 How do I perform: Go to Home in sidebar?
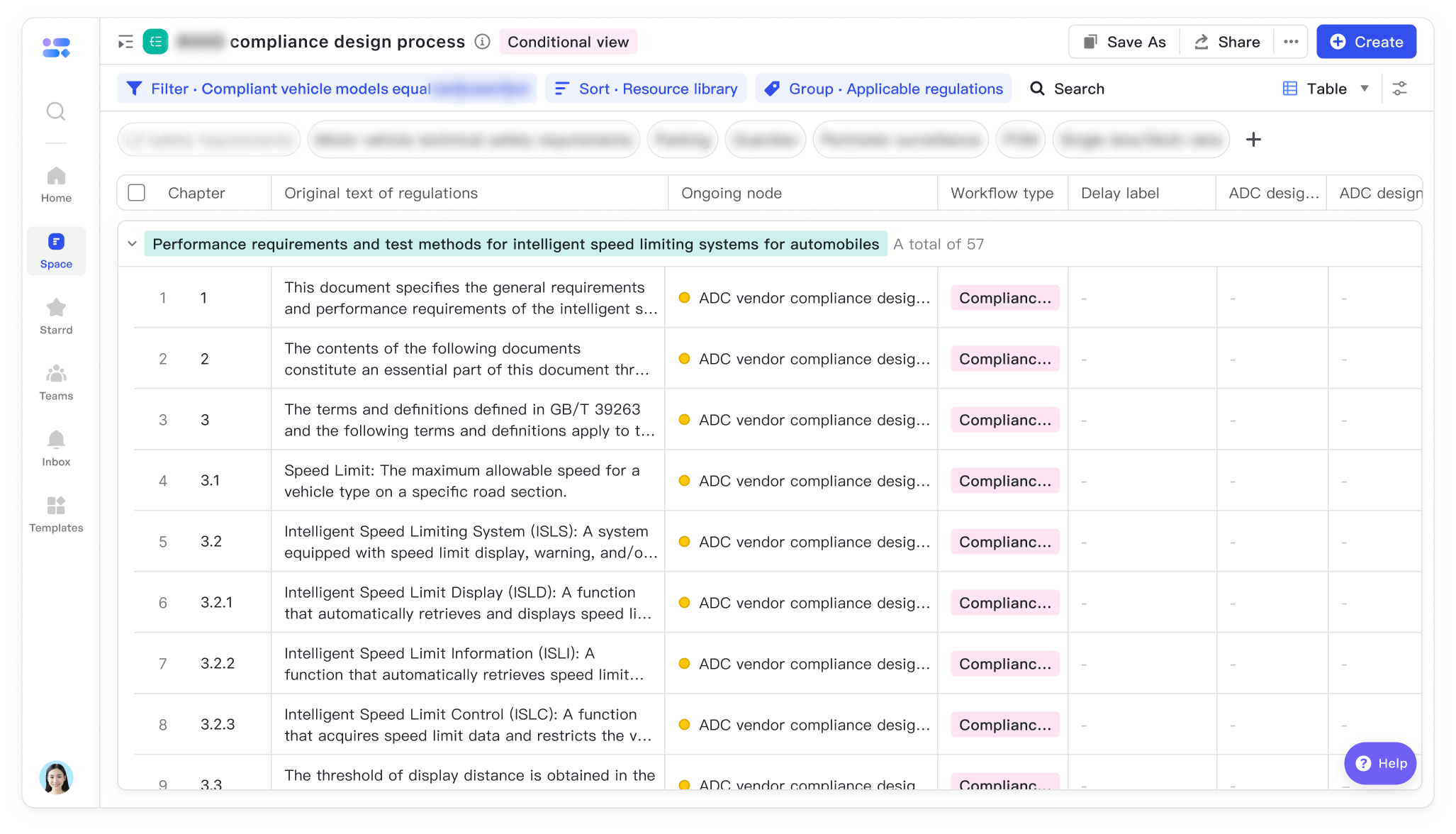point(56,184)
